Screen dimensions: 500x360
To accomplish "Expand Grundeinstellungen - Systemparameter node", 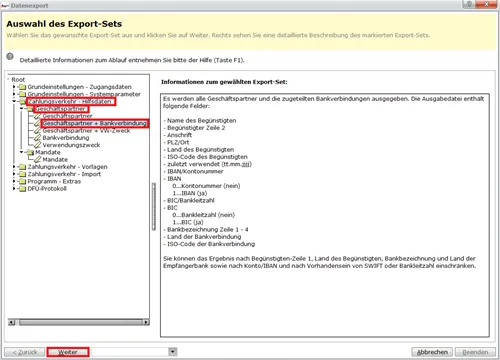I will [14, 94].
